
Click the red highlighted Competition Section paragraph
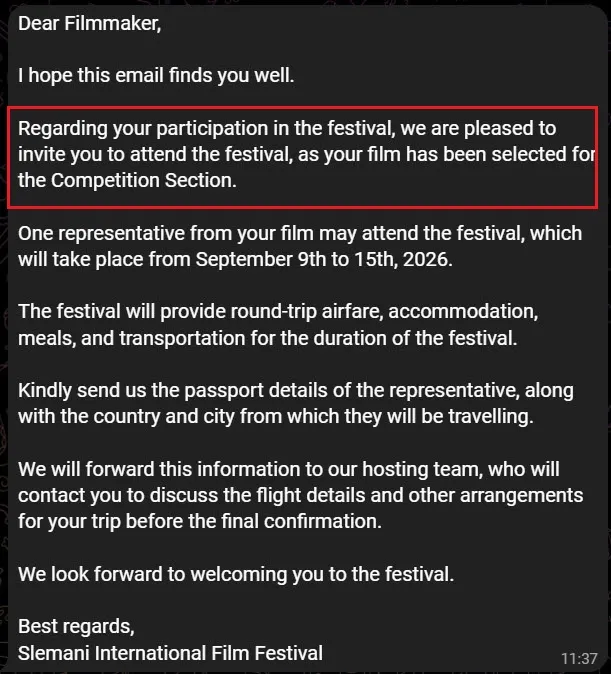coord(302,157)
